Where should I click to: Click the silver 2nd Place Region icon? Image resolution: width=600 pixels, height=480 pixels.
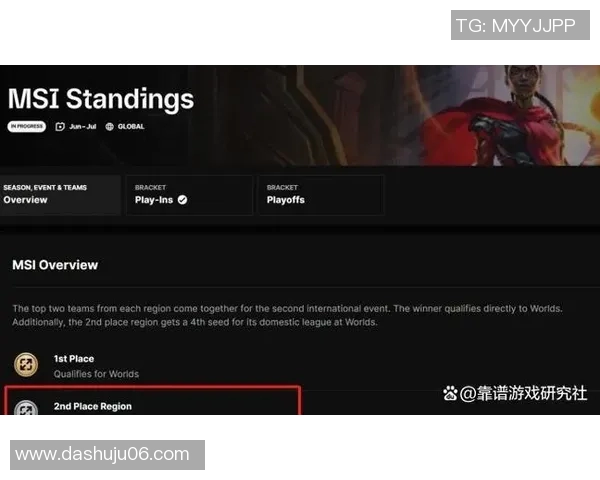pos(26,408)
